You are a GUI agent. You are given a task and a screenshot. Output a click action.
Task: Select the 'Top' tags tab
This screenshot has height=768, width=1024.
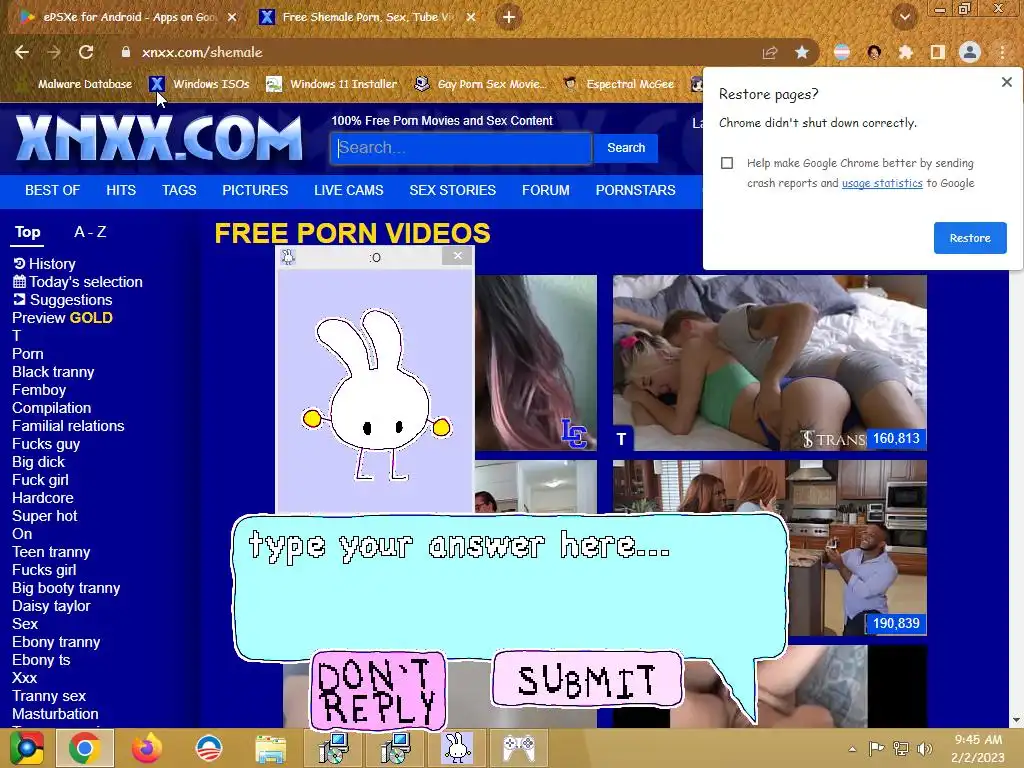click(x=27, y=232)
